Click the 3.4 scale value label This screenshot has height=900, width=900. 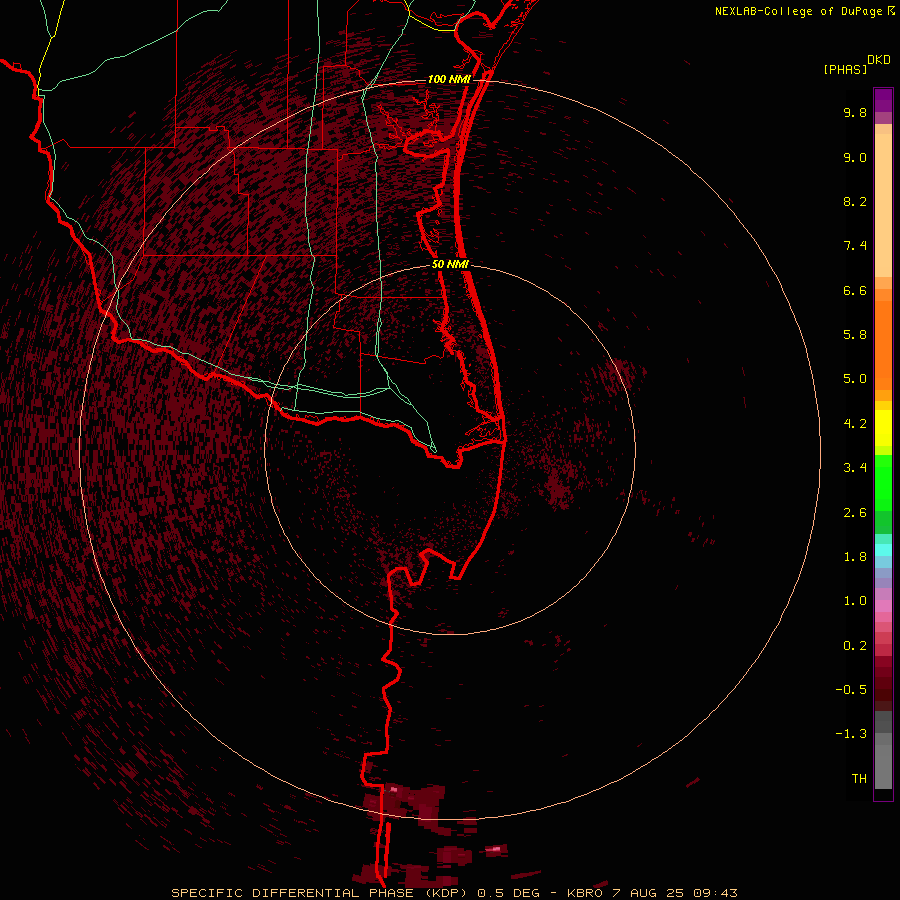click(x=855, y=468)
